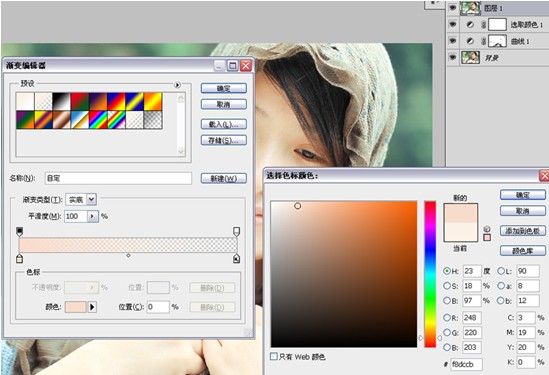Click the Load gradient button

tap(224, 124)
